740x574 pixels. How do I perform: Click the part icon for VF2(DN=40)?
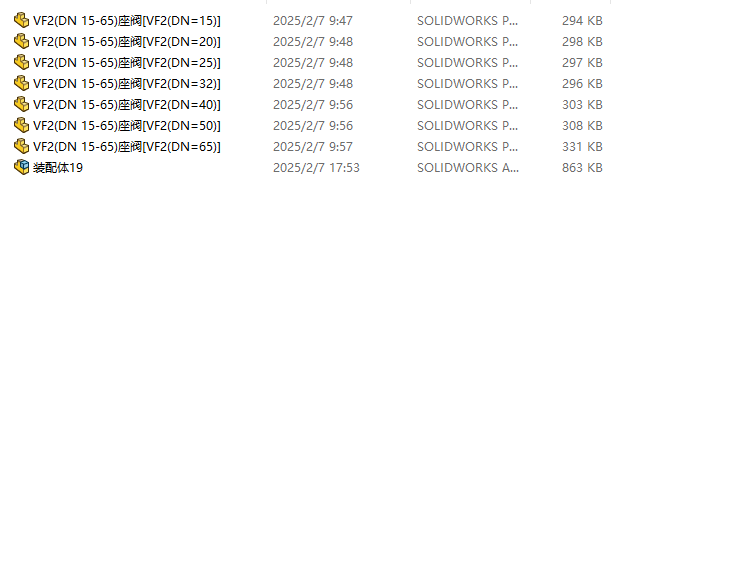coord(21,104)
